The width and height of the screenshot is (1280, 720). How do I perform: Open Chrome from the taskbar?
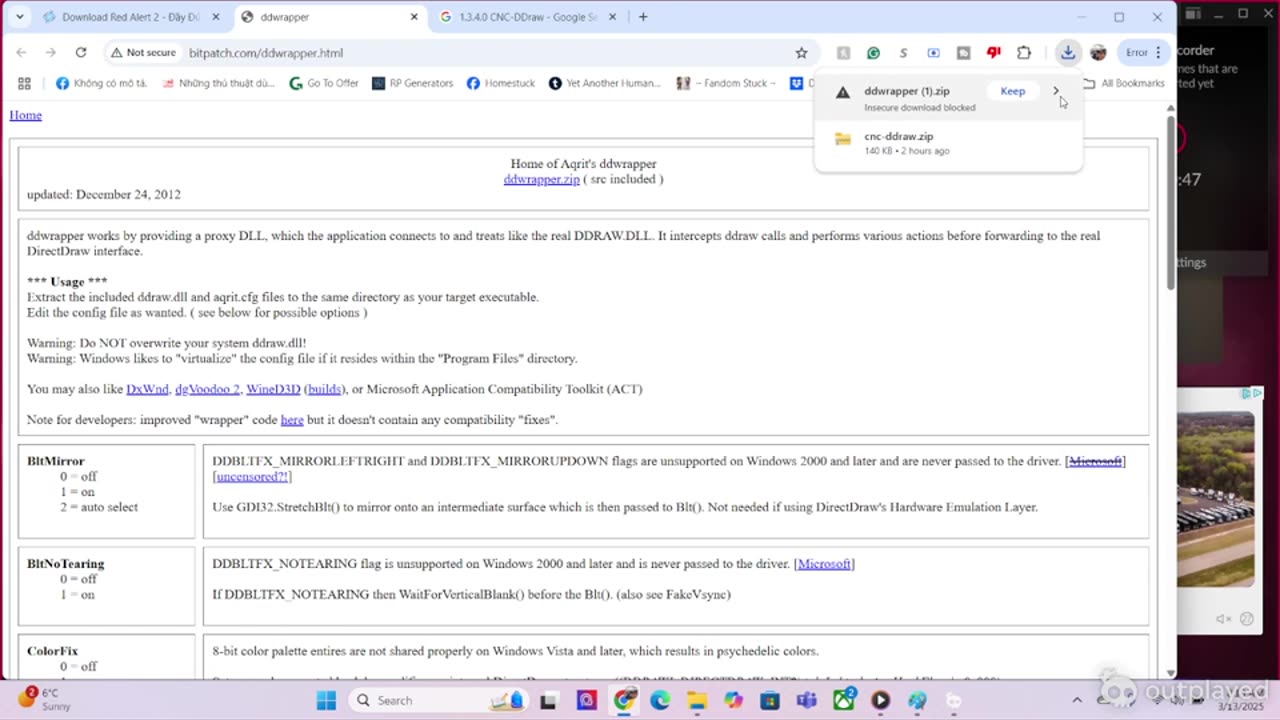point(624,700)
